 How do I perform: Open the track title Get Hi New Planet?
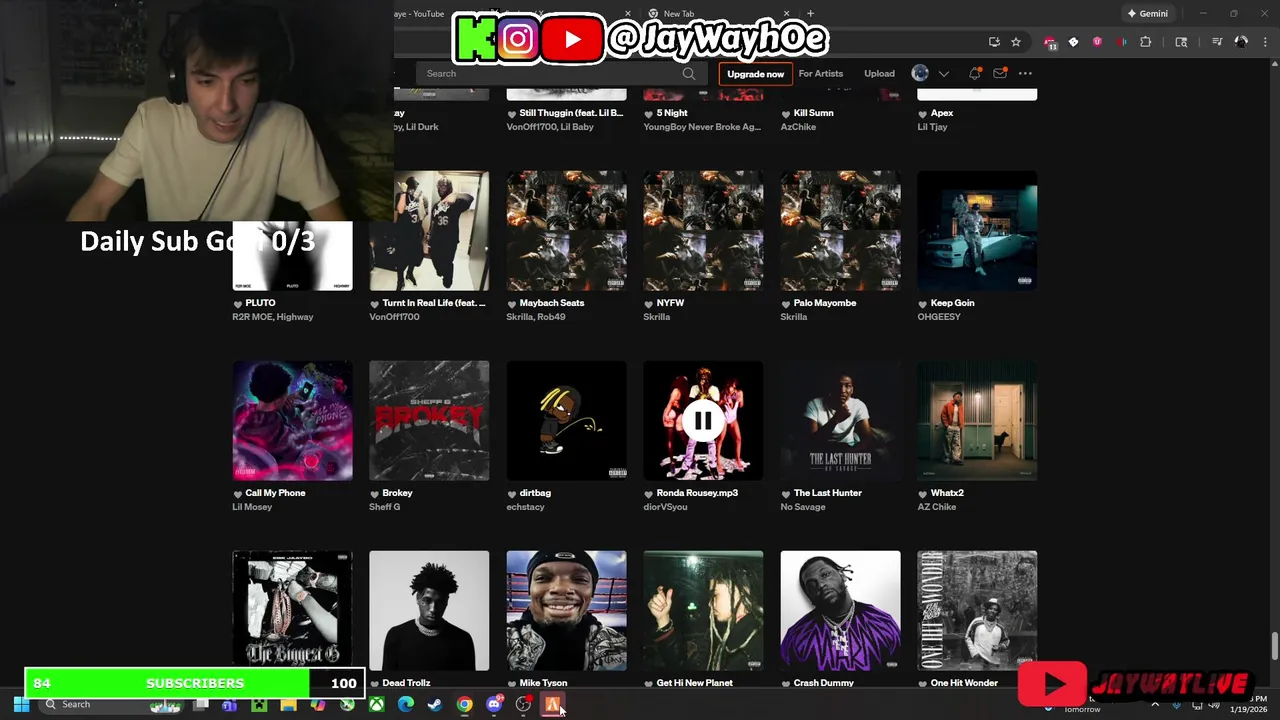(x=694, y=683)
